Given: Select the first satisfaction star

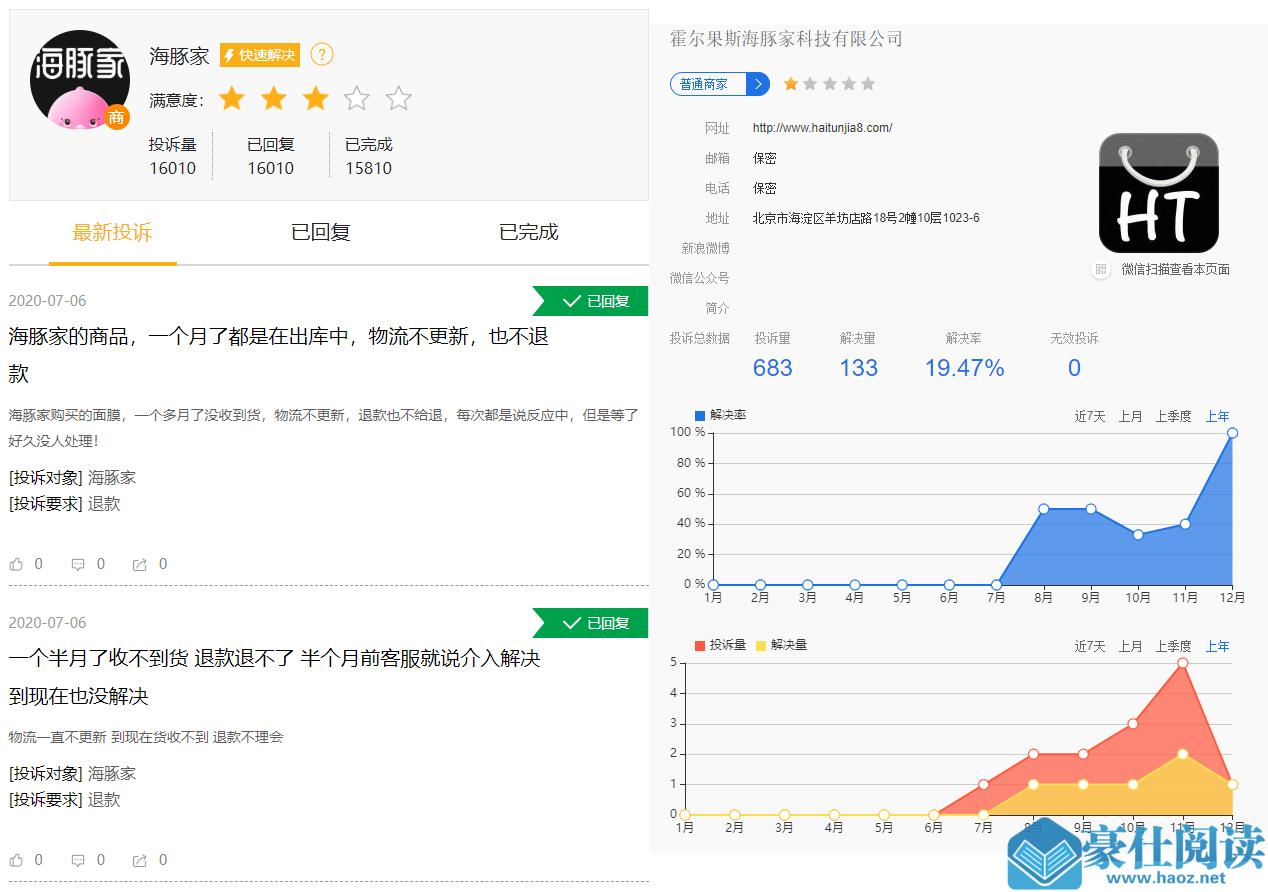Looking at the screenshot, I should (232, 98).
